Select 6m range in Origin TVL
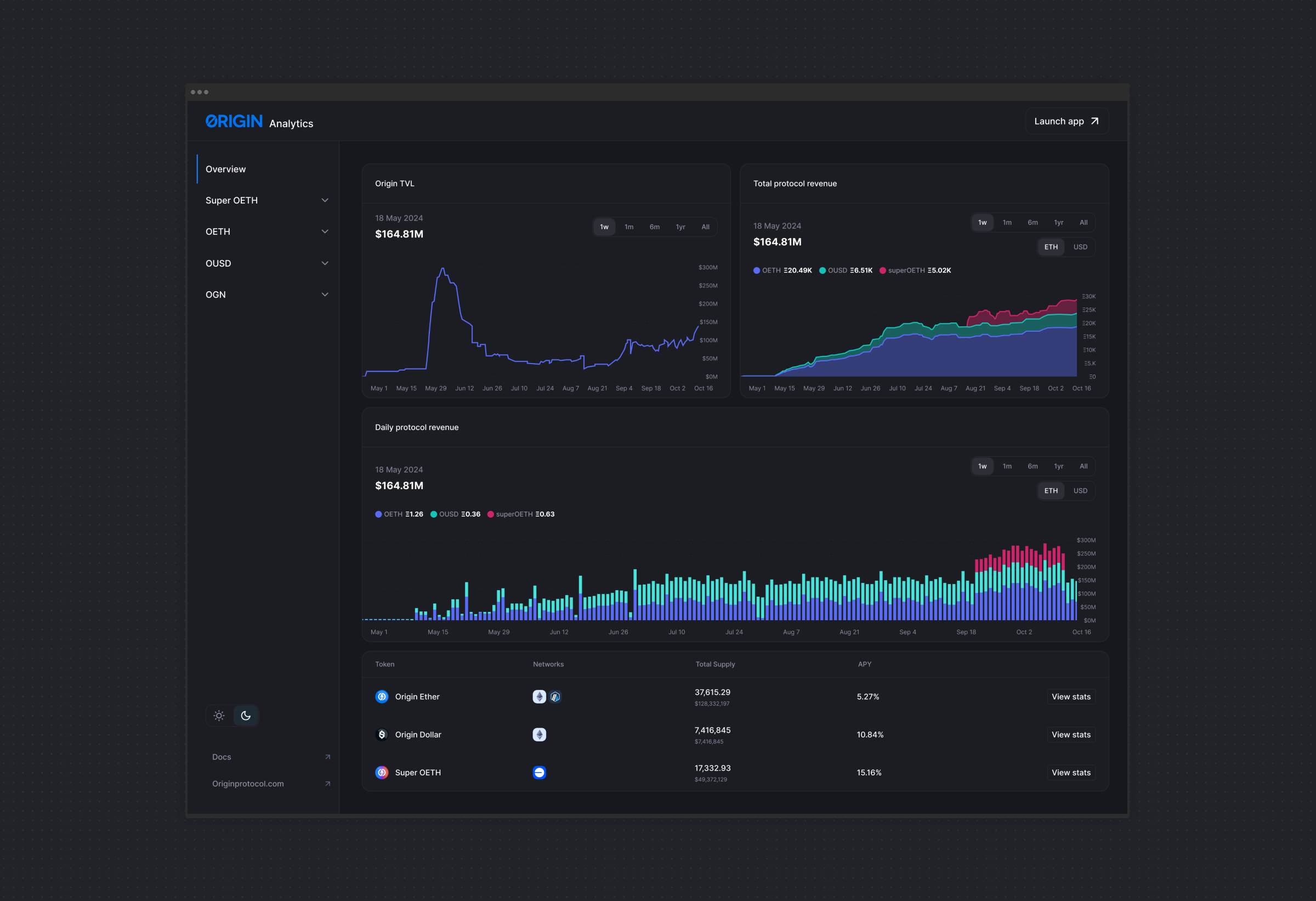Image resolution: width=1316 pixels, height=901 pixels. click(654, 227)
